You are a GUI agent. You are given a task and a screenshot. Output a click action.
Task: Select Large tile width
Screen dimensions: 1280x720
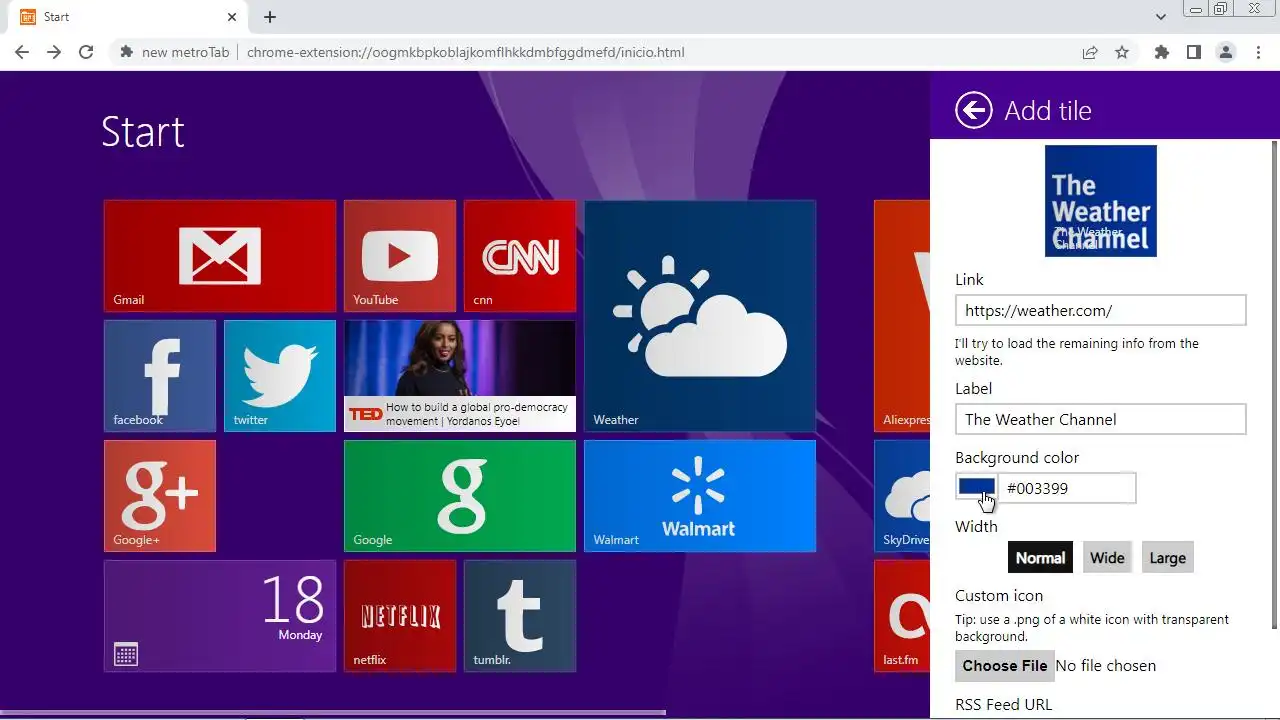coord(1167,558)
